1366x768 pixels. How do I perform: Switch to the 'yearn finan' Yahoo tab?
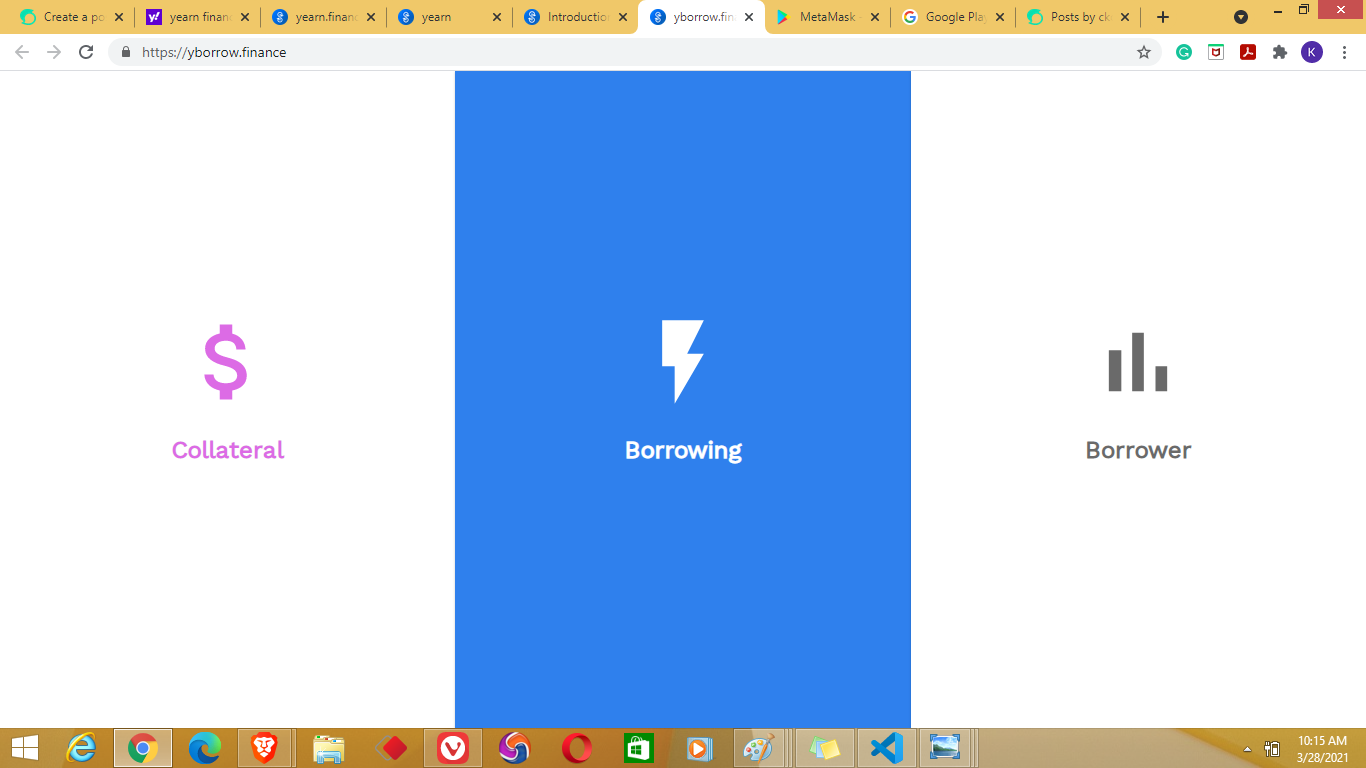pyautogui.click(x=196, y=17)
